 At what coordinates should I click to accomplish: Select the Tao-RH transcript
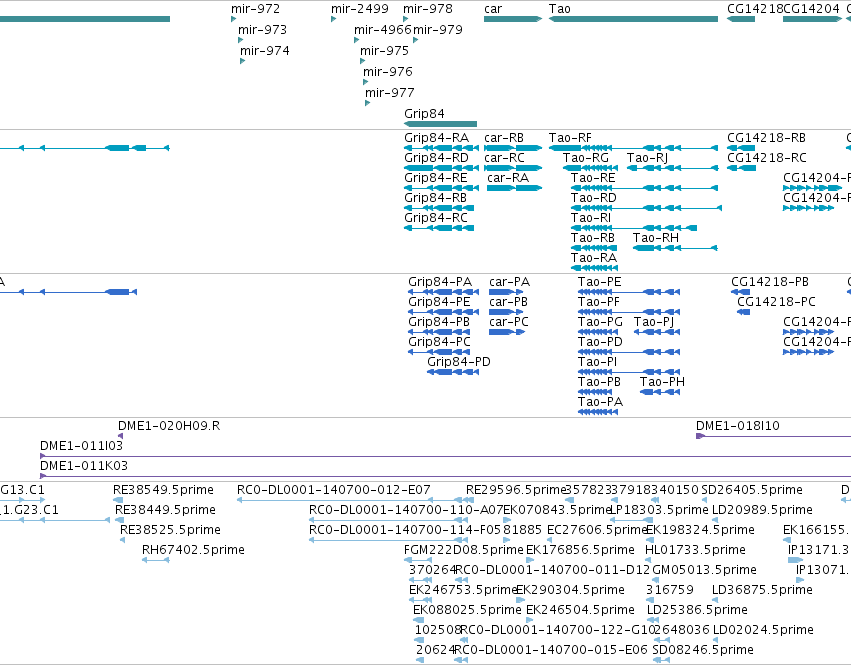tap(675, 248)
